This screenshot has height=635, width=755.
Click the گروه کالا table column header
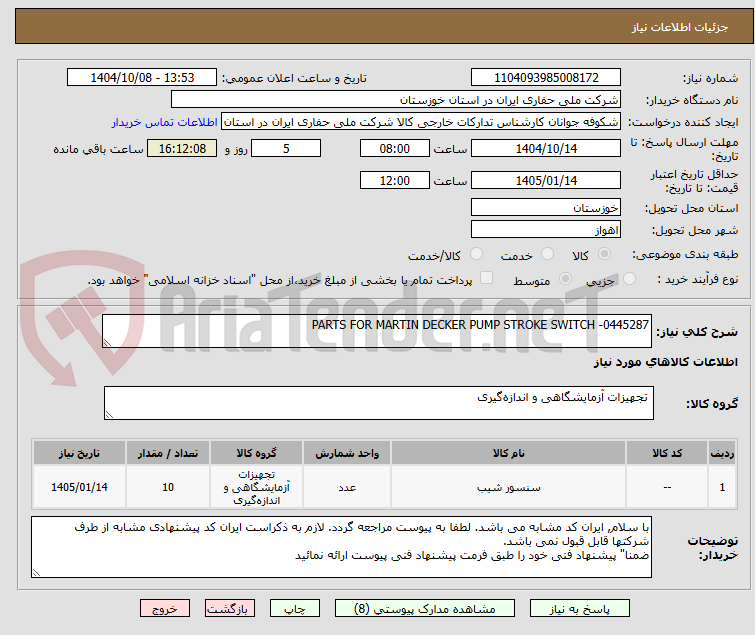(256, 453)
